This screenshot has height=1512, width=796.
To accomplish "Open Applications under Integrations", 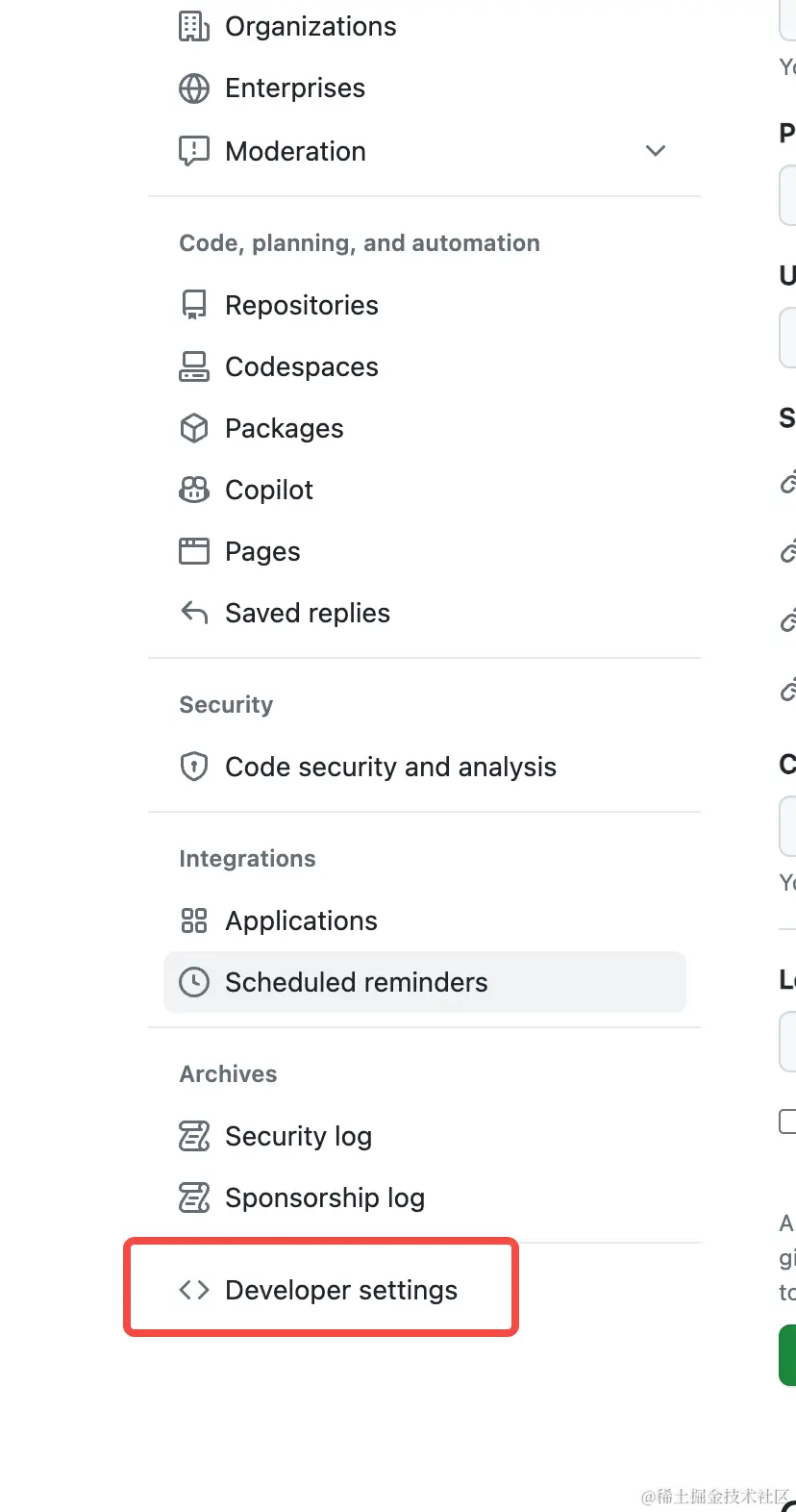I will tap(301, 920).
